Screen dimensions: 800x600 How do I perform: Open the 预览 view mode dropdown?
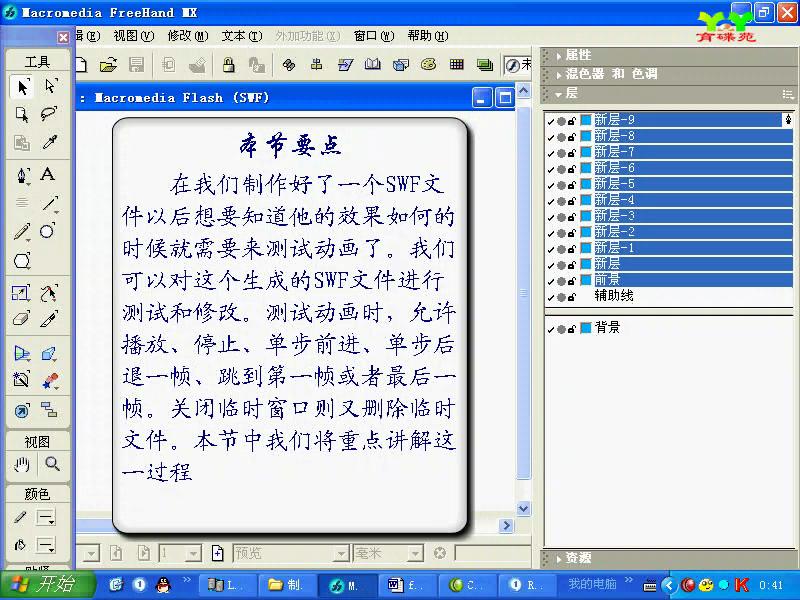click(x=340, y=553)
